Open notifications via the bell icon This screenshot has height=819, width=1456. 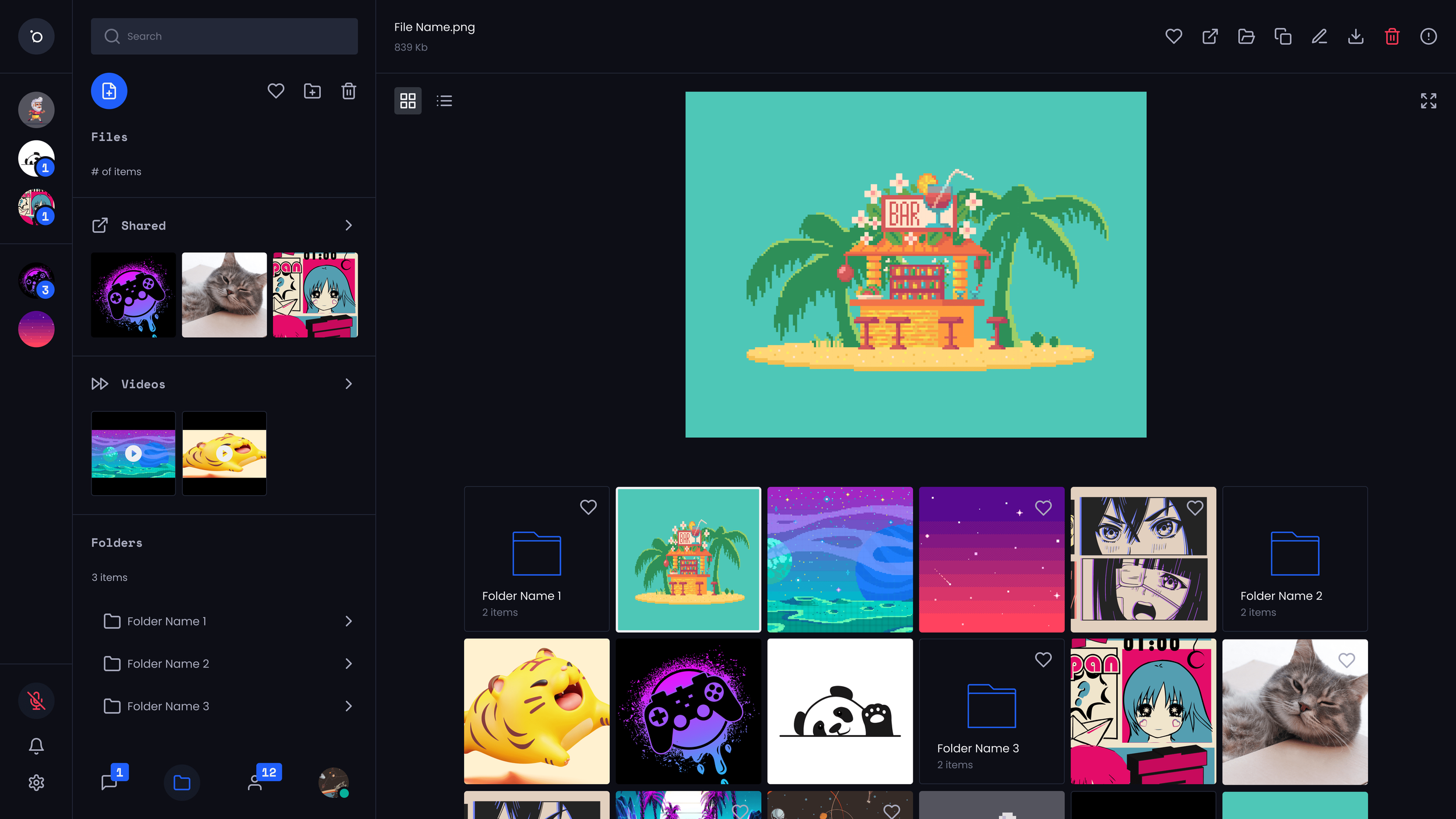(x=36, y=745)
